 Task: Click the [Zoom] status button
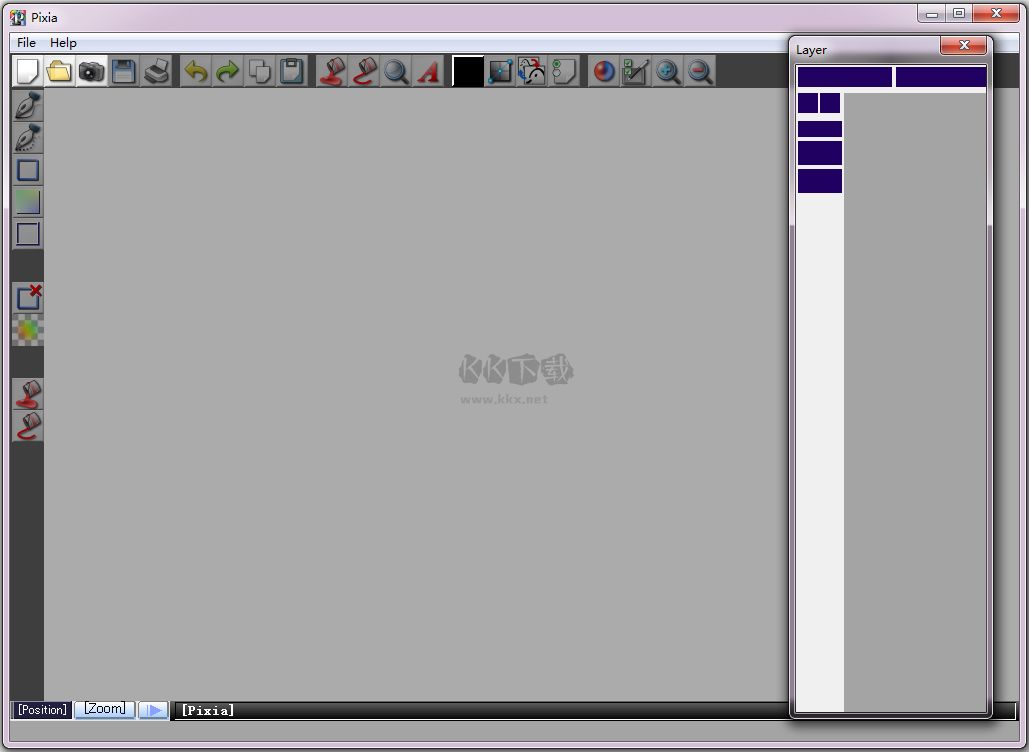(x=104, y=709)
